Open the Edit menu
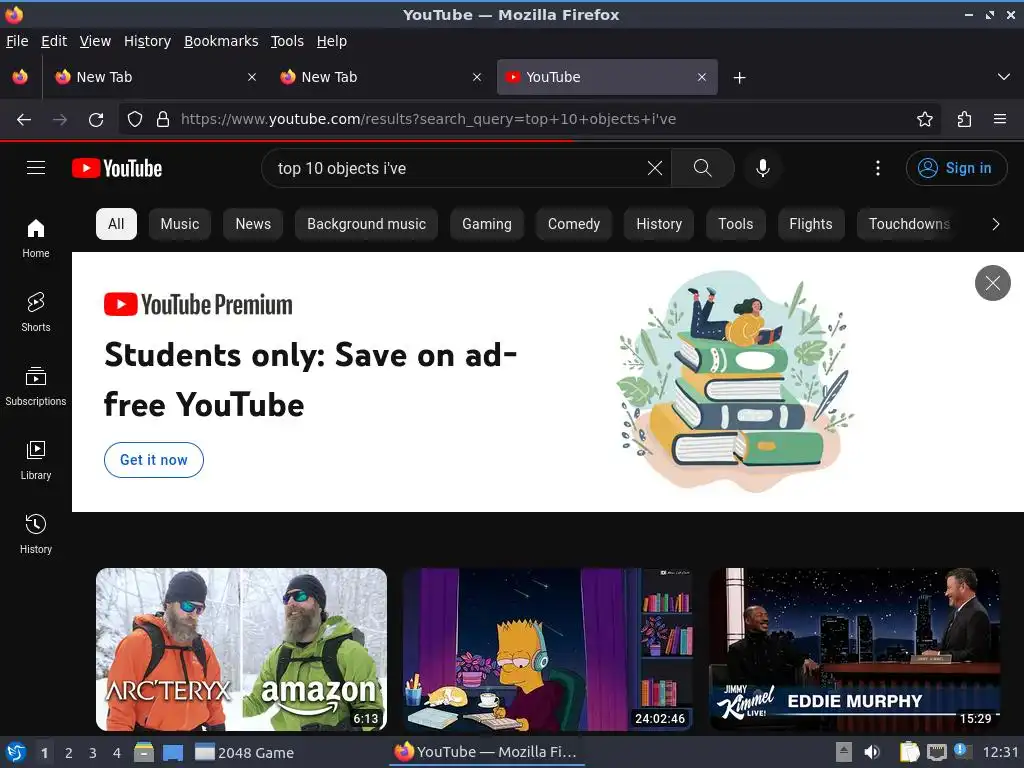 pos(54,41)
